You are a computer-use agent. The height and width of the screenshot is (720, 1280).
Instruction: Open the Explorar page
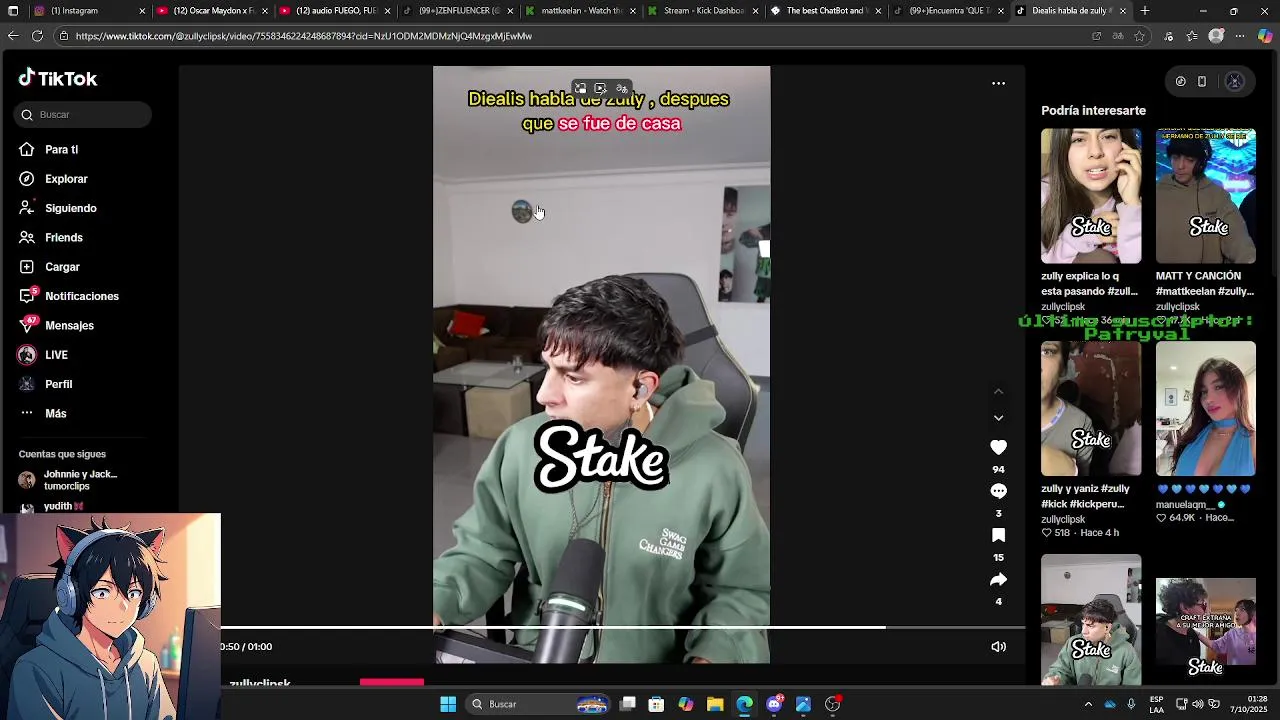click(66, 179)
